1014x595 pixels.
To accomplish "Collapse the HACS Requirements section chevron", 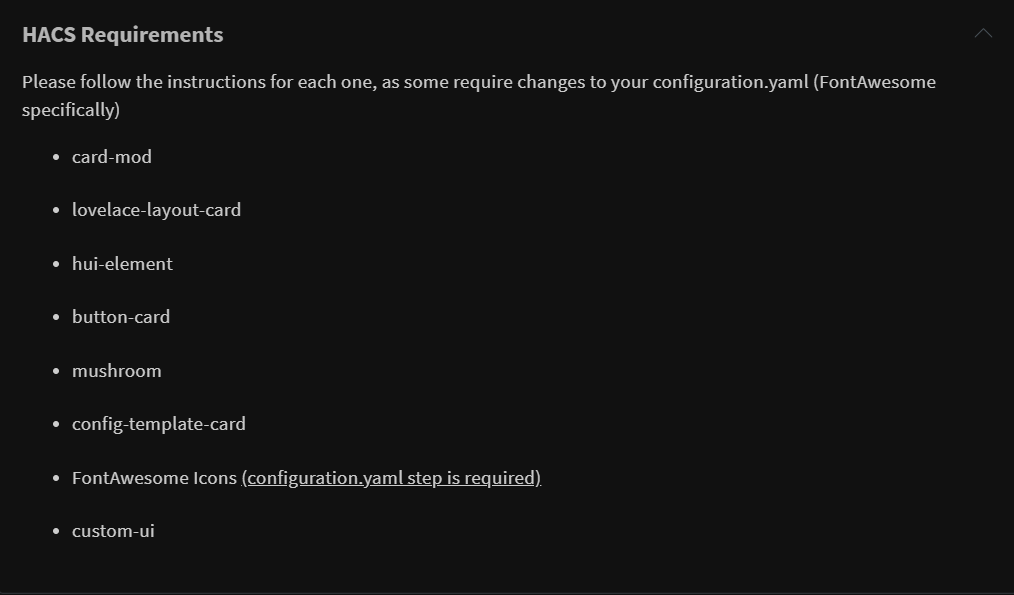I will (983, 34).
